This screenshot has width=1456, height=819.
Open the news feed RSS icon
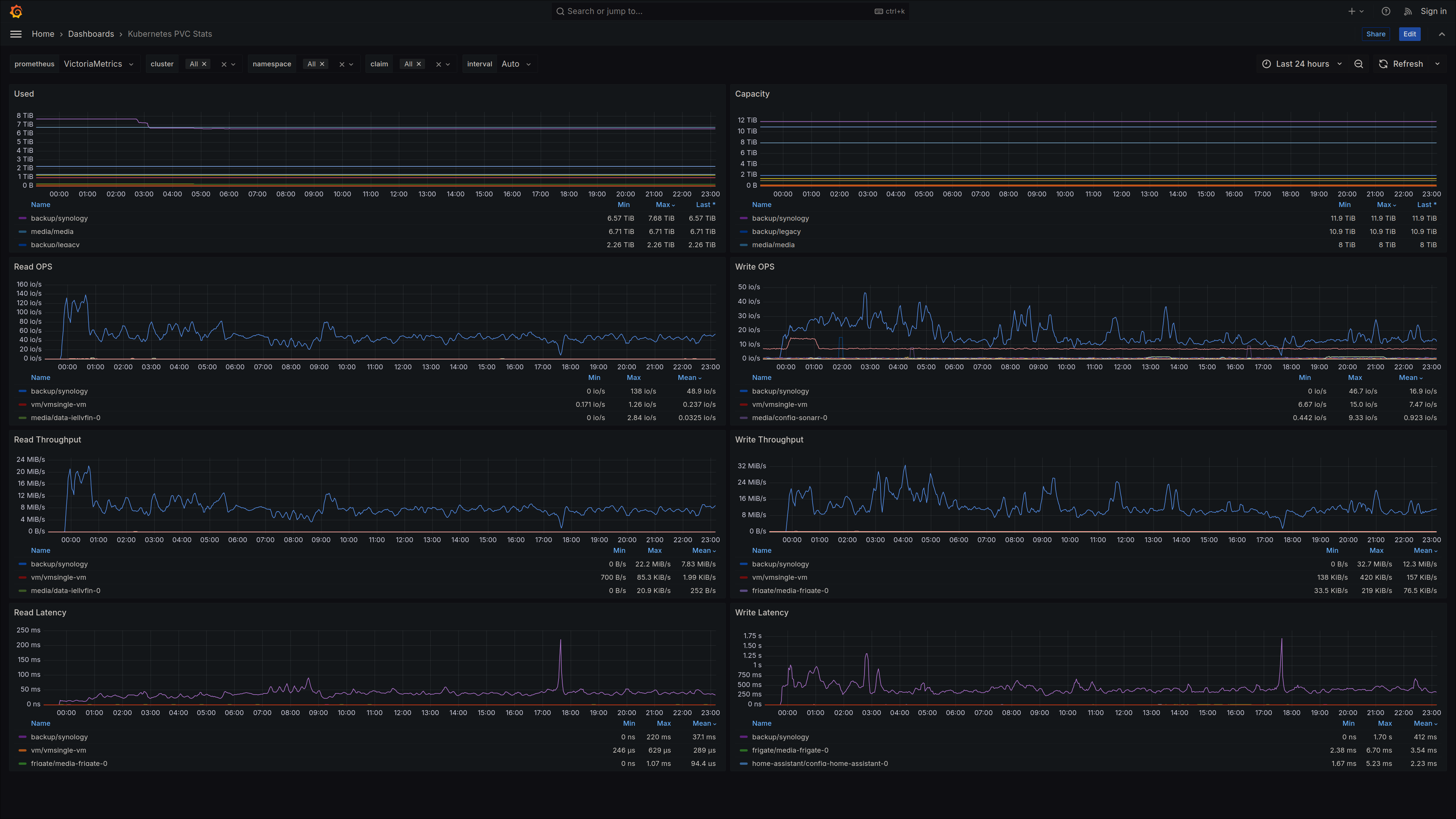[1407, 11]
